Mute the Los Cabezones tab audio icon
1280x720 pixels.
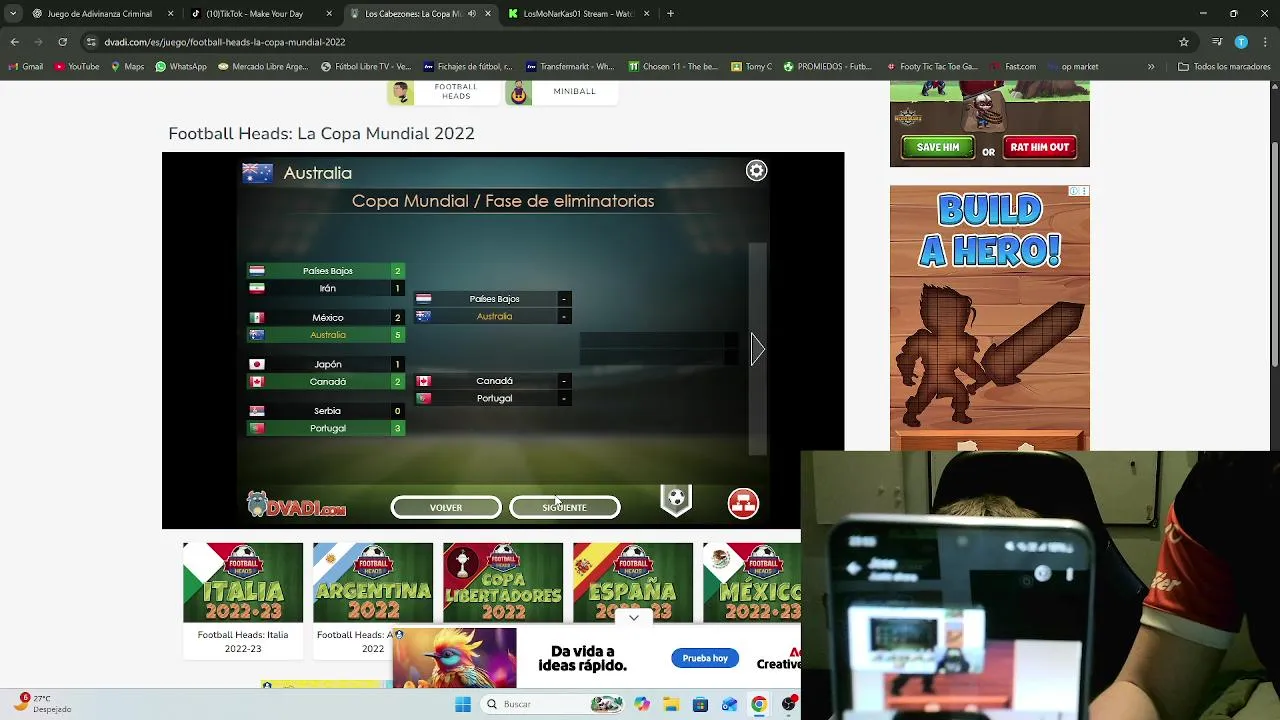click(472, 14)
